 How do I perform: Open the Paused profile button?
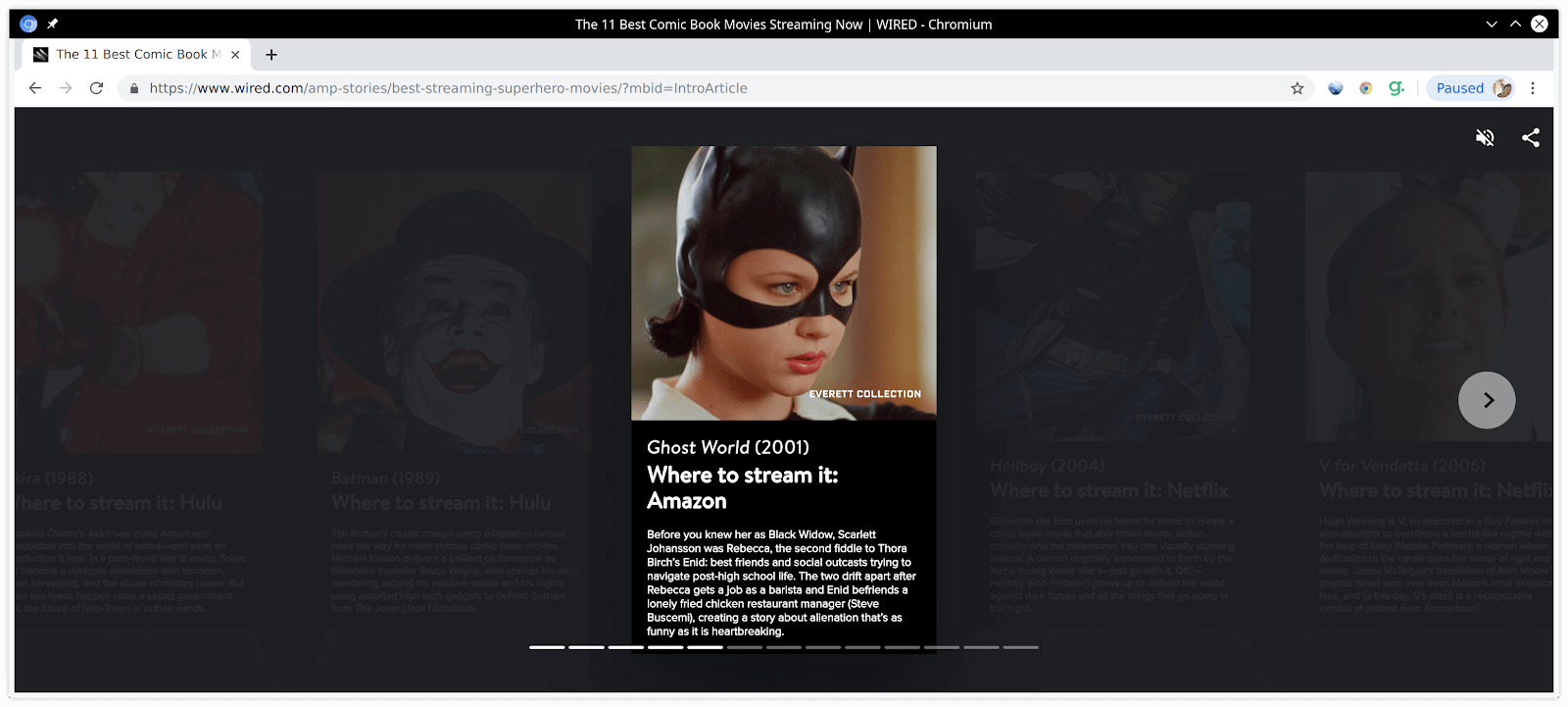[1471, 88]
